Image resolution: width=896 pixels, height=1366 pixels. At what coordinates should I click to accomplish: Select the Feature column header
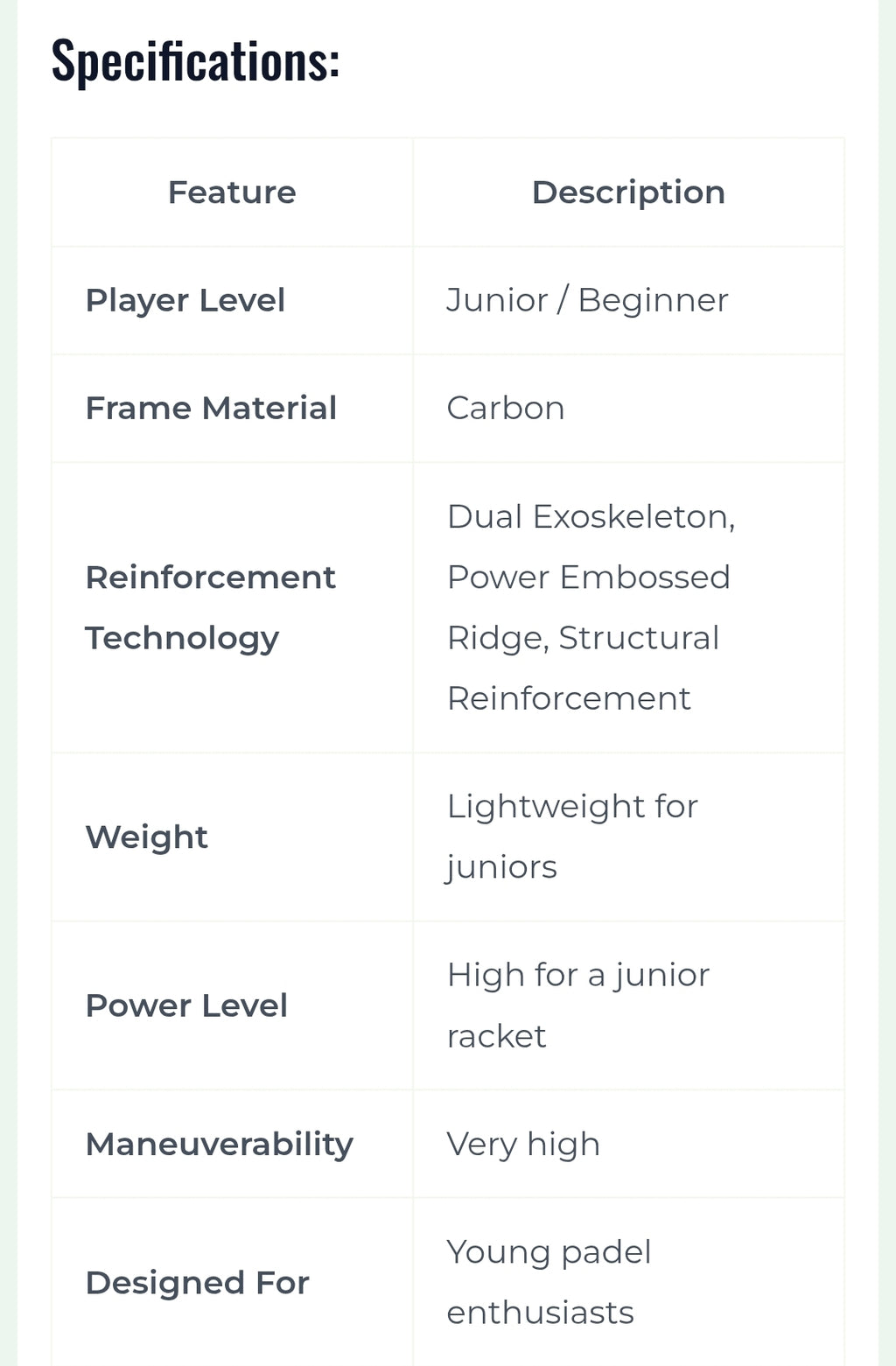coord(232,193)
